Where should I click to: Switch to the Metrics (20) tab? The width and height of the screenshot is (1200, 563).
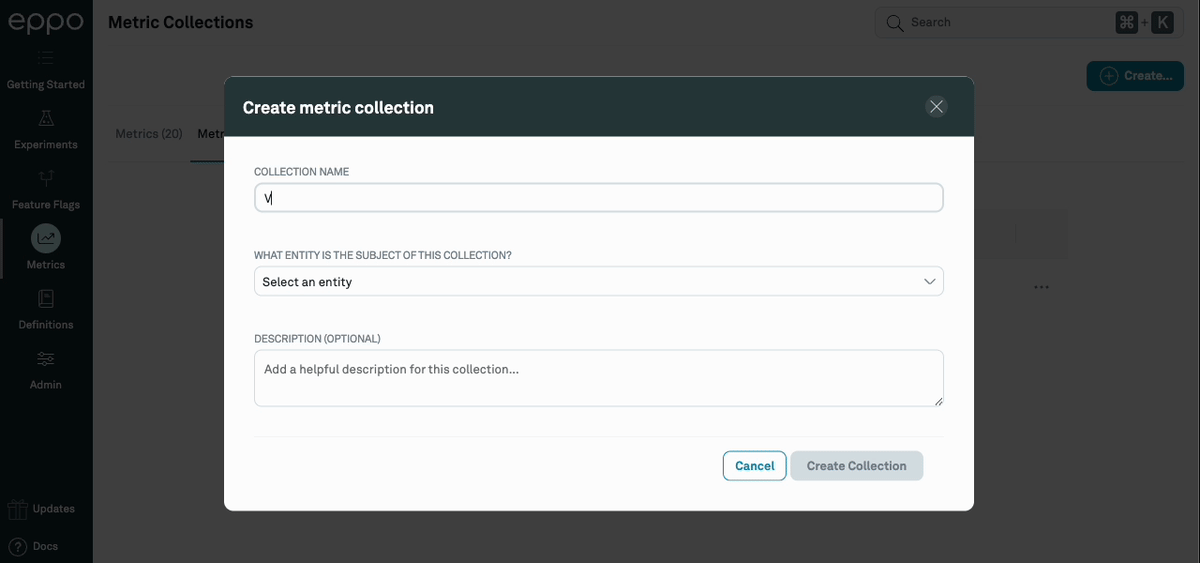click(x=149, y=134)
